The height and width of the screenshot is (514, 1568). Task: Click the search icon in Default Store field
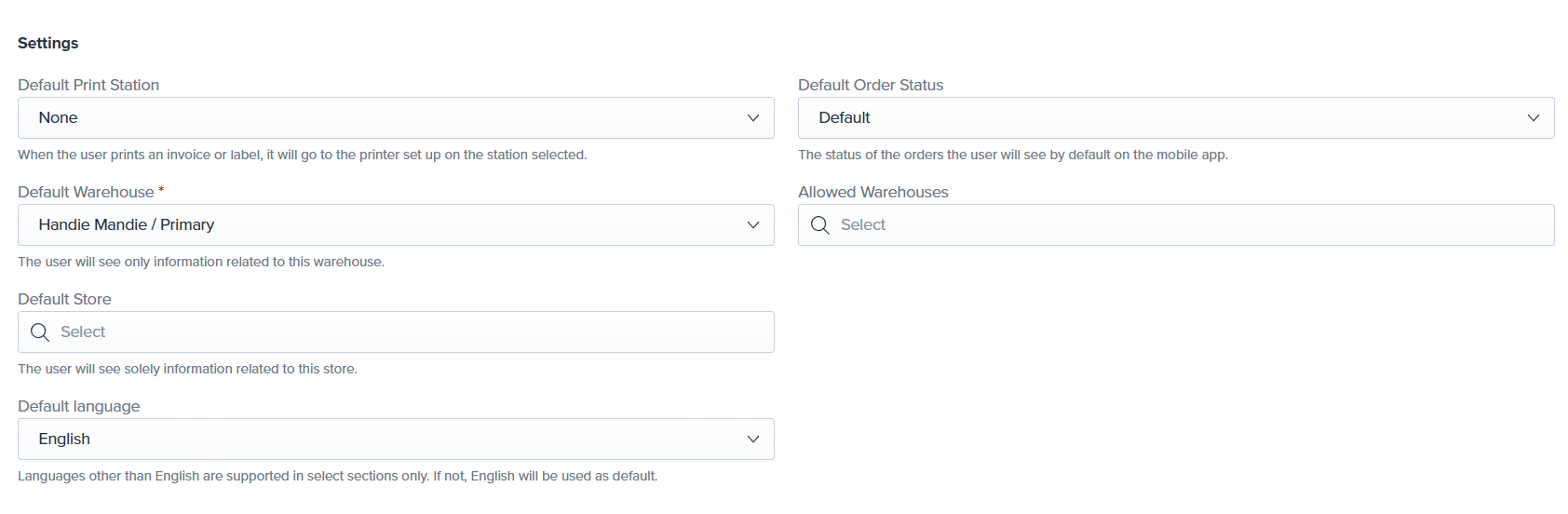tap(39, 332)
